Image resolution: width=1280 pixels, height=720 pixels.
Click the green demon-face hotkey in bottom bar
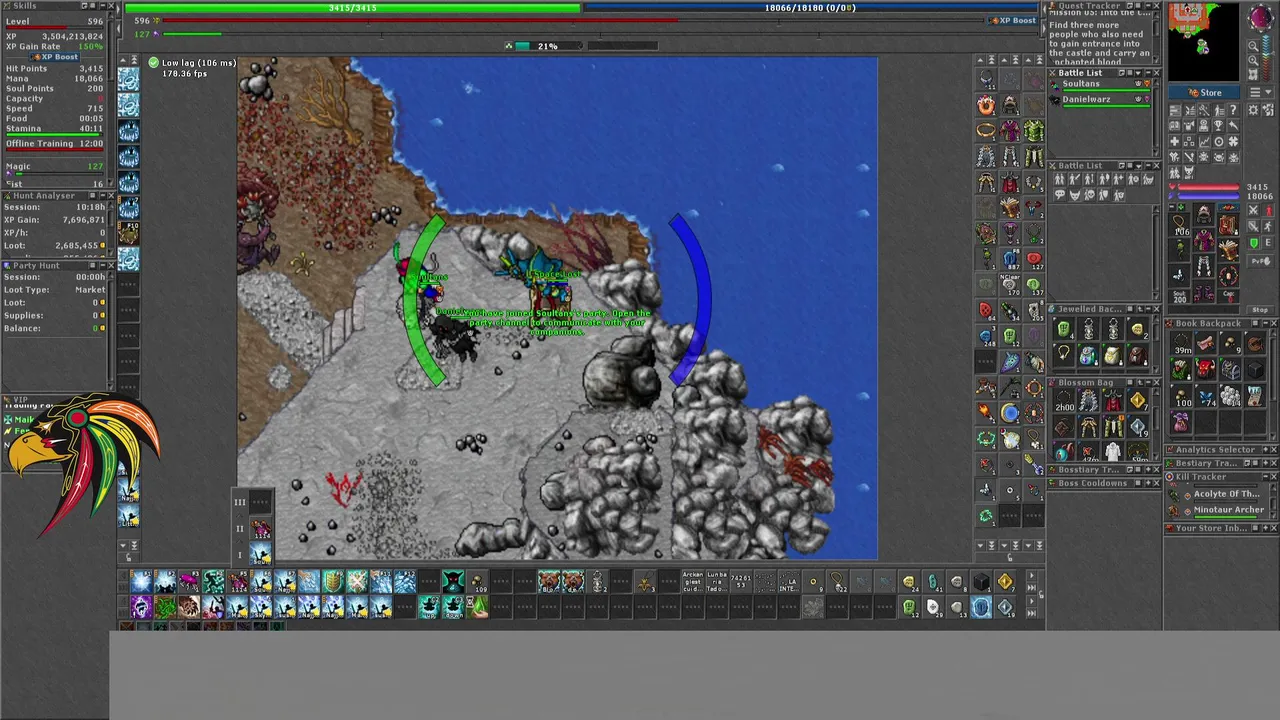pyautogui.click(x=453, y=581)
